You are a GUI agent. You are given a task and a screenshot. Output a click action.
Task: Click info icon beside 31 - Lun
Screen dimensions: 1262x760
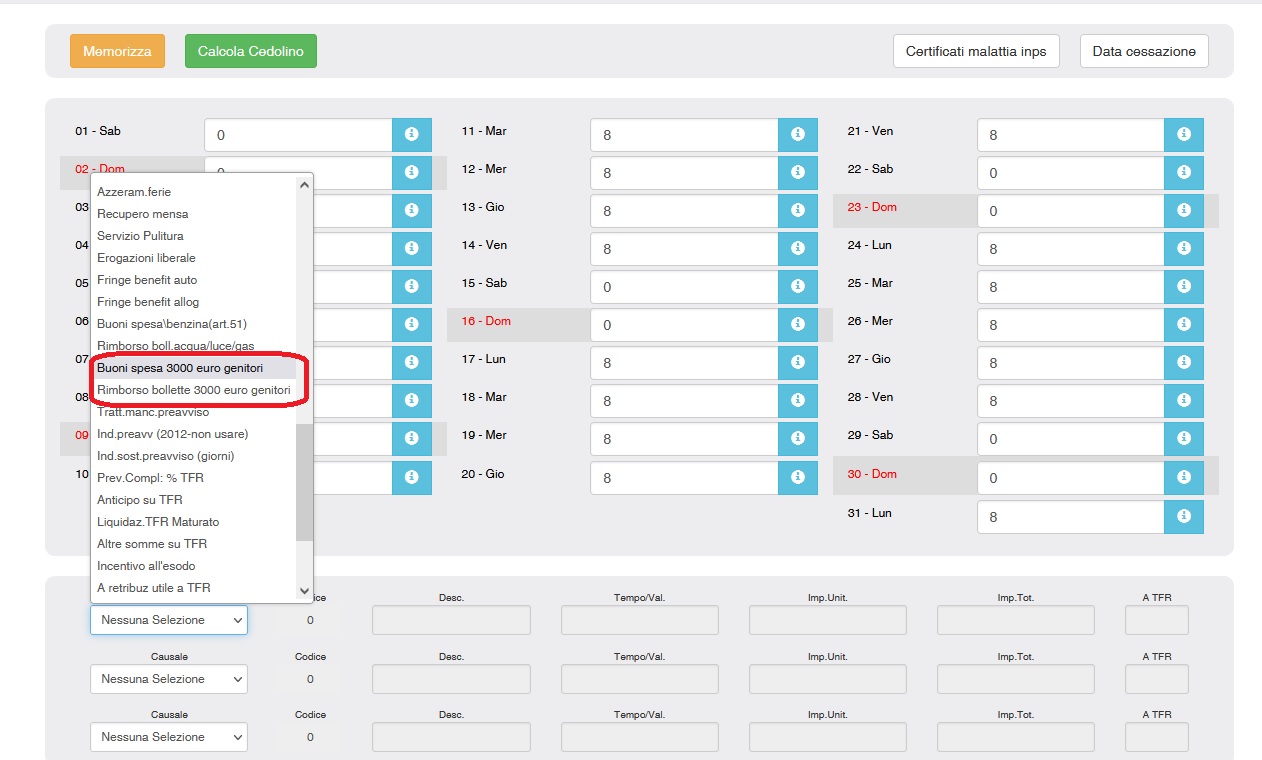click(x=1184, y=516)
